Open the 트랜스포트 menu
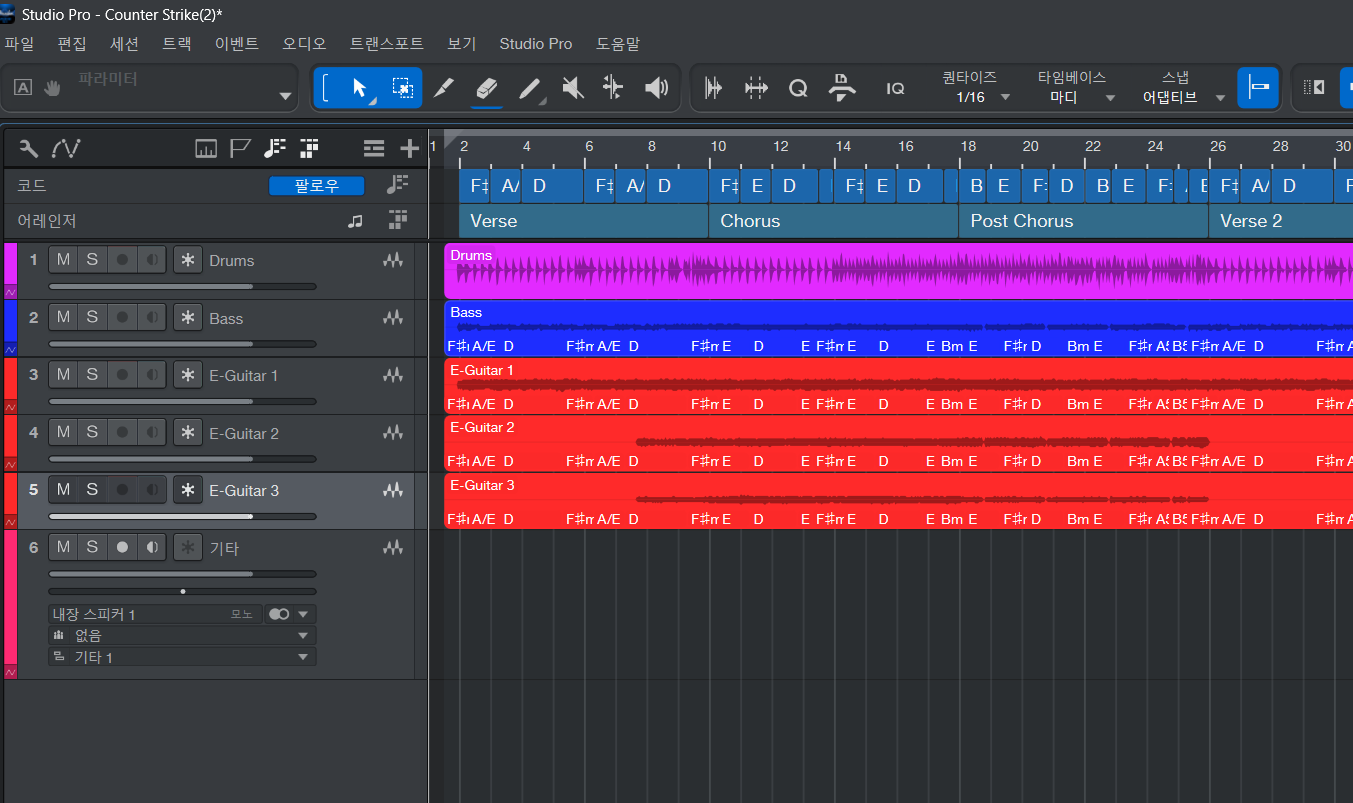 [386, 44]
